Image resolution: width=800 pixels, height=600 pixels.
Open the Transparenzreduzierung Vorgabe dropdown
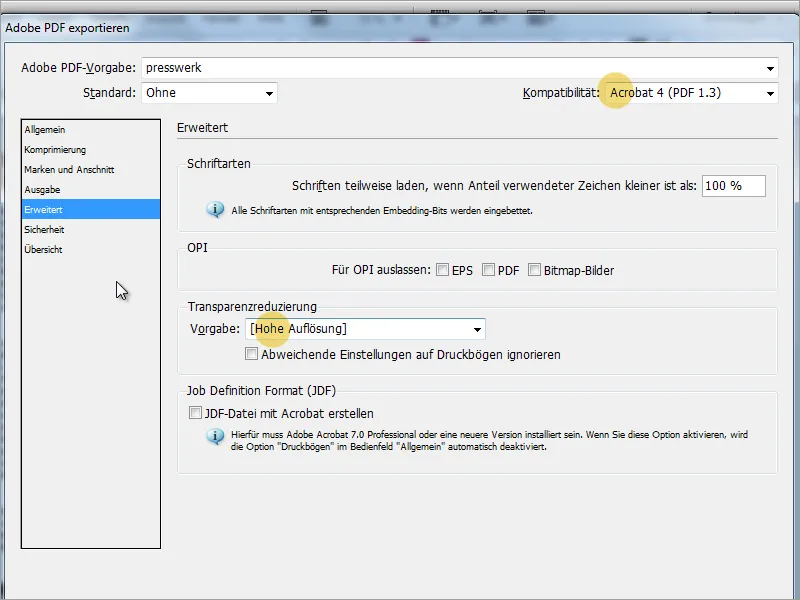click(365, 329)
